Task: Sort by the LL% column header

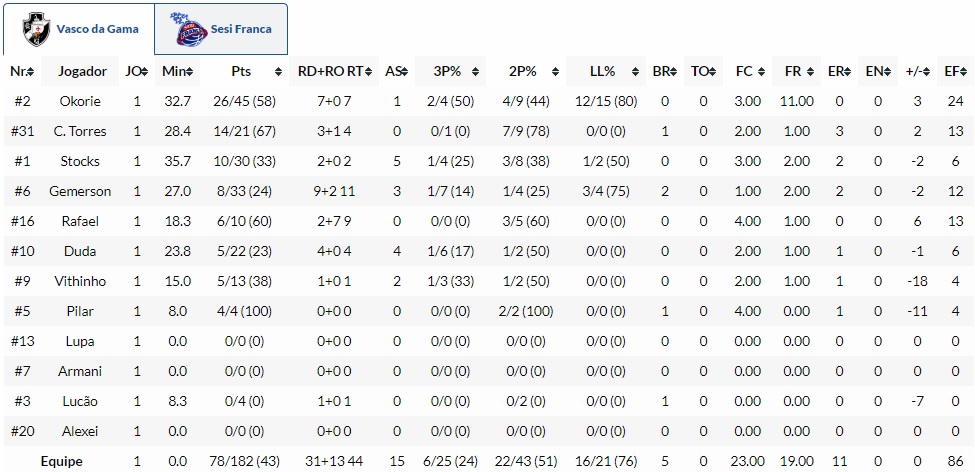Action: click(x=602, y=72)
